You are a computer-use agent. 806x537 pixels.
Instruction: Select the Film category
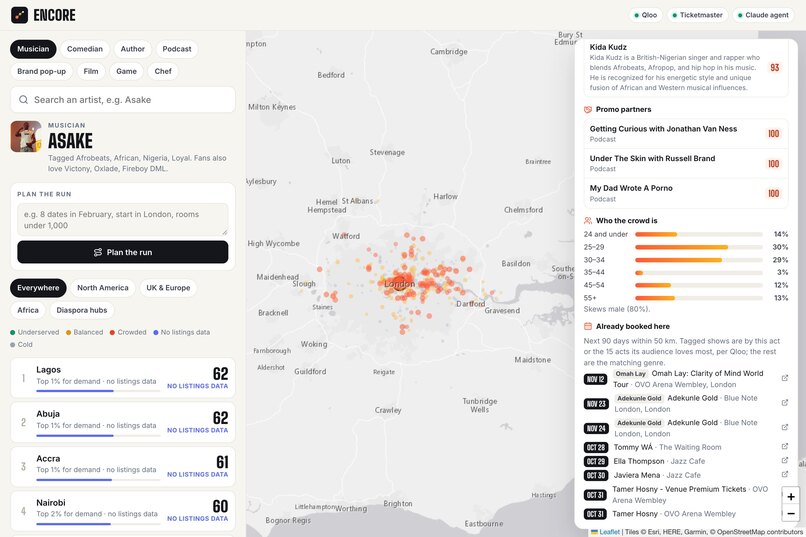click(x=91, y=71)
